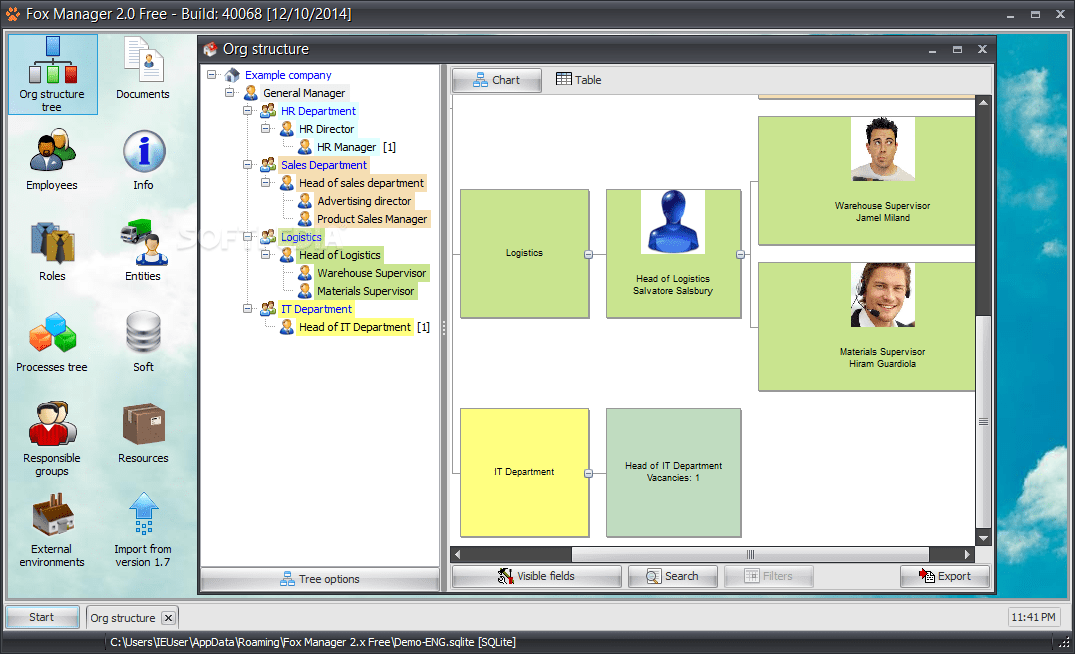The width and height of the screenshot is (1075, 654).
Task: Switch to the Table tab
Action: click(x=578, y=79)
